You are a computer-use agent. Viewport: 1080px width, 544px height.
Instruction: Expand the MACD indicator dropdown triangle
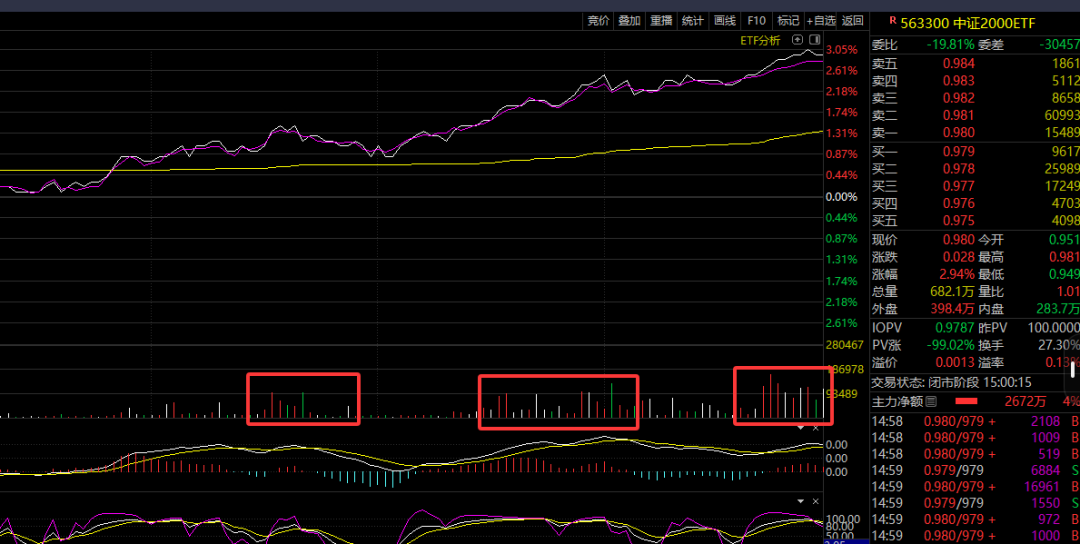(x=800, y=428)
